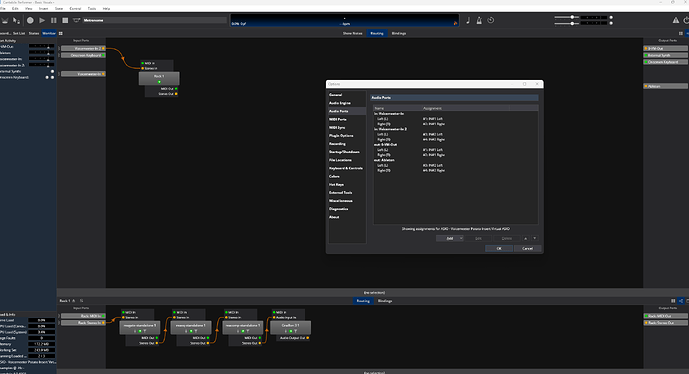The image size is (689, 374).
Task: Toggle the run LED on the reagate plugin
Action: click(x=140, y=331)
